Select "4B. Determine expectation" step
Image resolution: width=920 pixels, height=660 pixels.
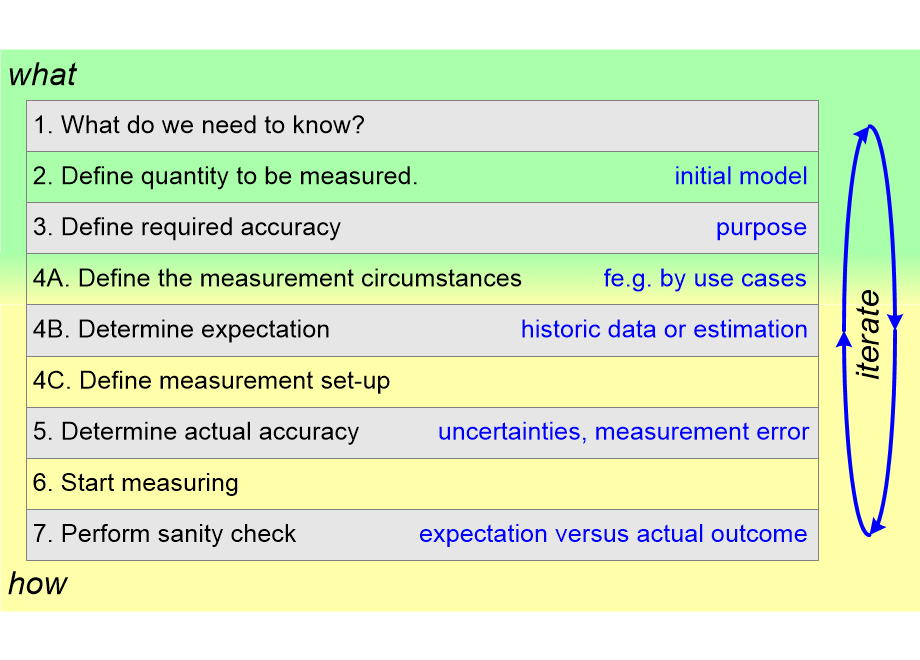181,330
